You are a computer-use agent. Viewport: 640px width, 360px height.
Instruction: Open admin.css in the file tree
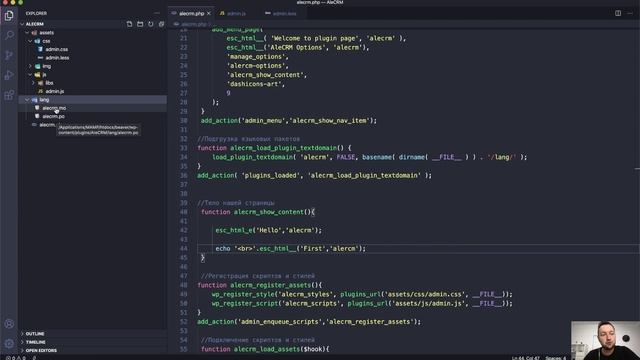[56, 49]
